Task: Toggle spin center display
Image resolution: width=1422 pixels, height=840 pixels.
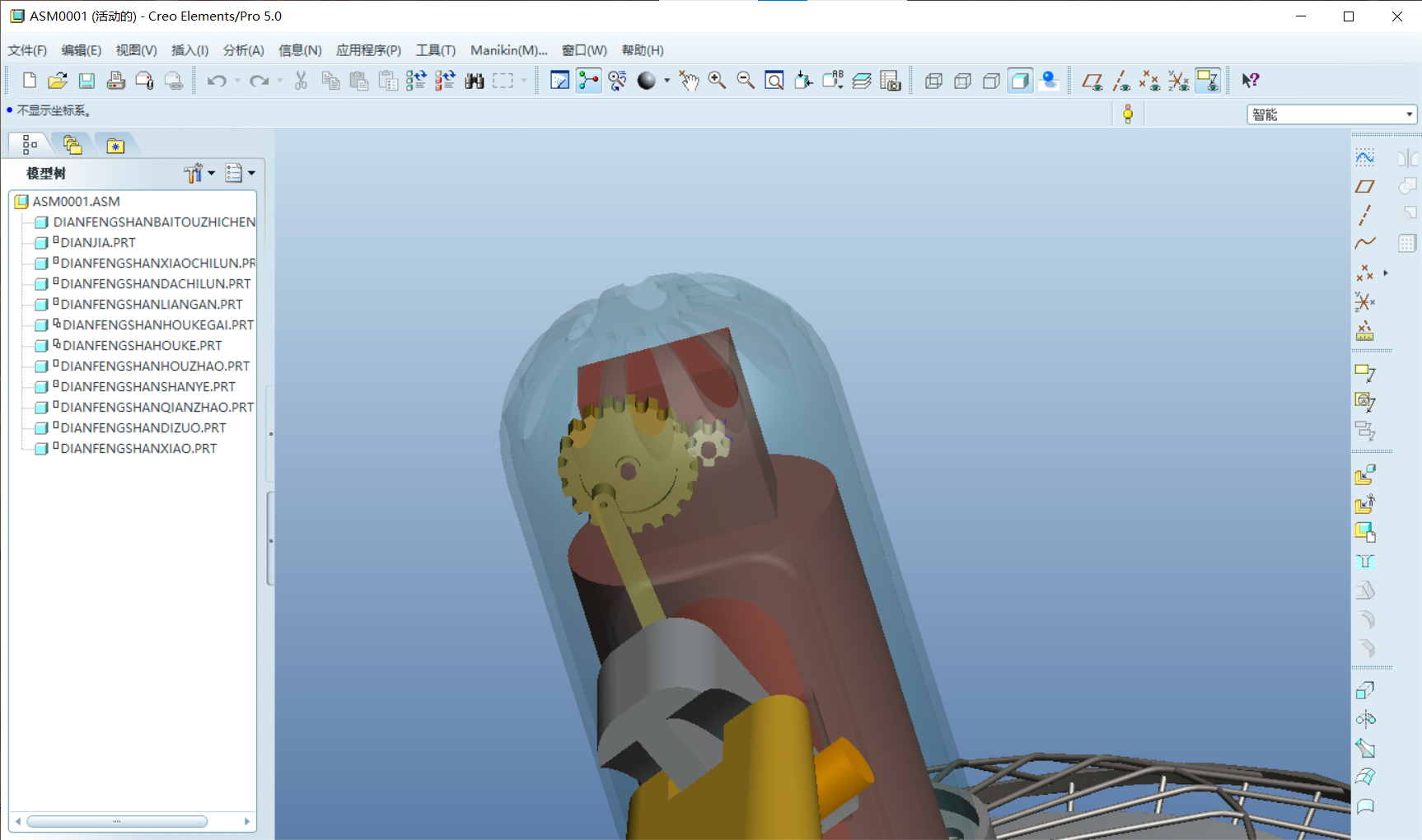Action: [x=588, y=81]
